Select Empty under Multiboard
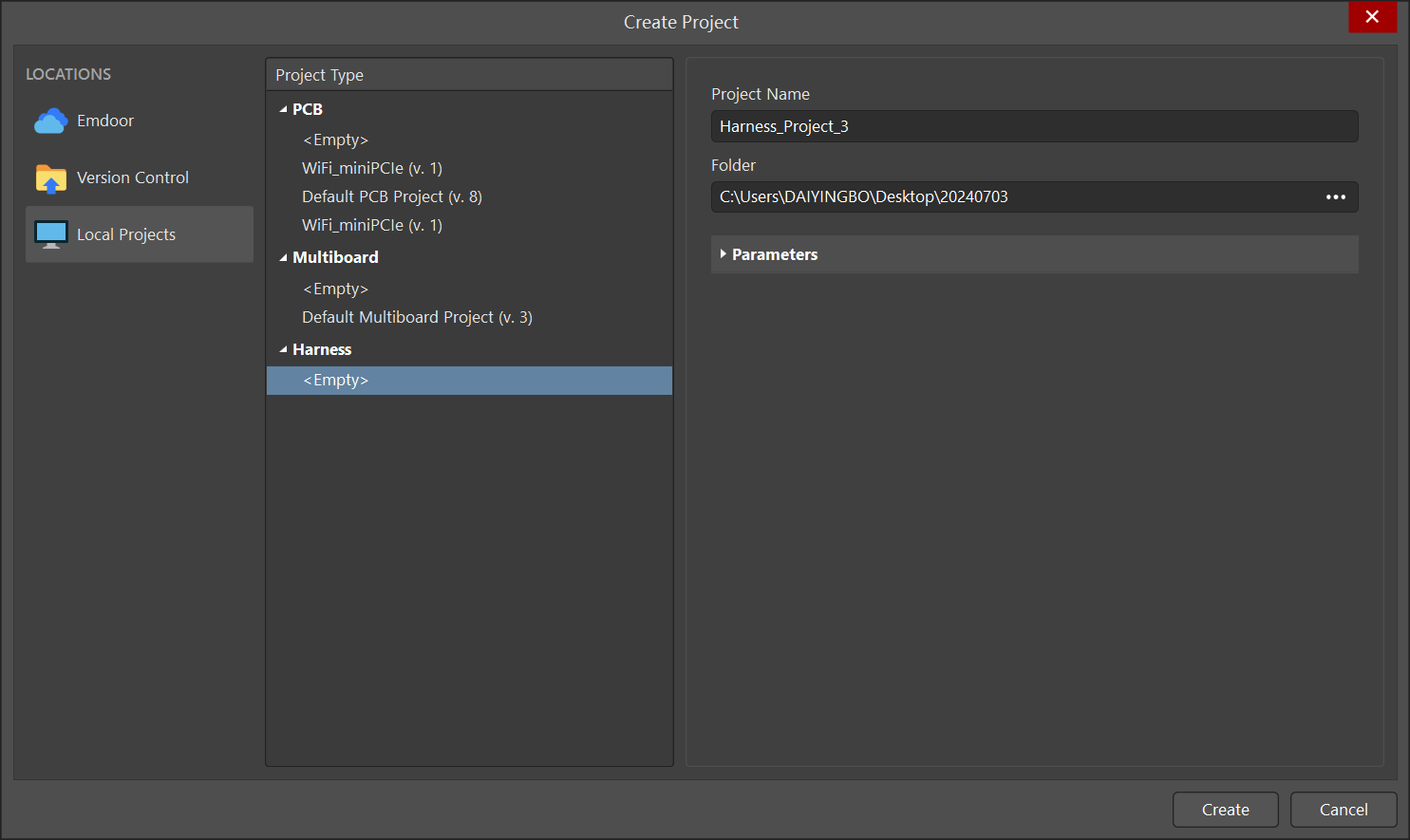This screenshot has height=840, width=1410. tap(335, 289)
